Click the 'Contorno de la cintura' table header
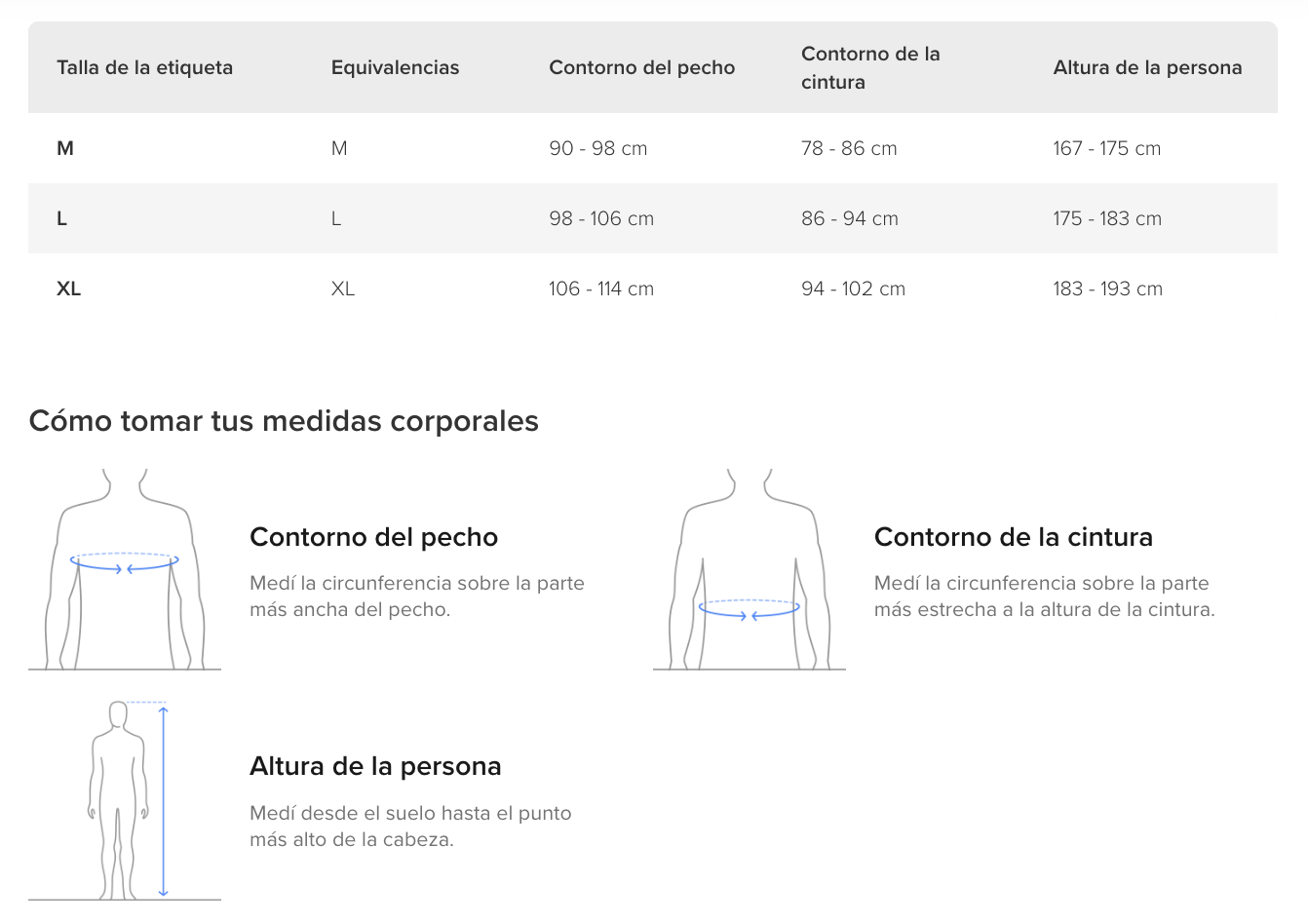 pyautogui.click(x=870, y=67)
